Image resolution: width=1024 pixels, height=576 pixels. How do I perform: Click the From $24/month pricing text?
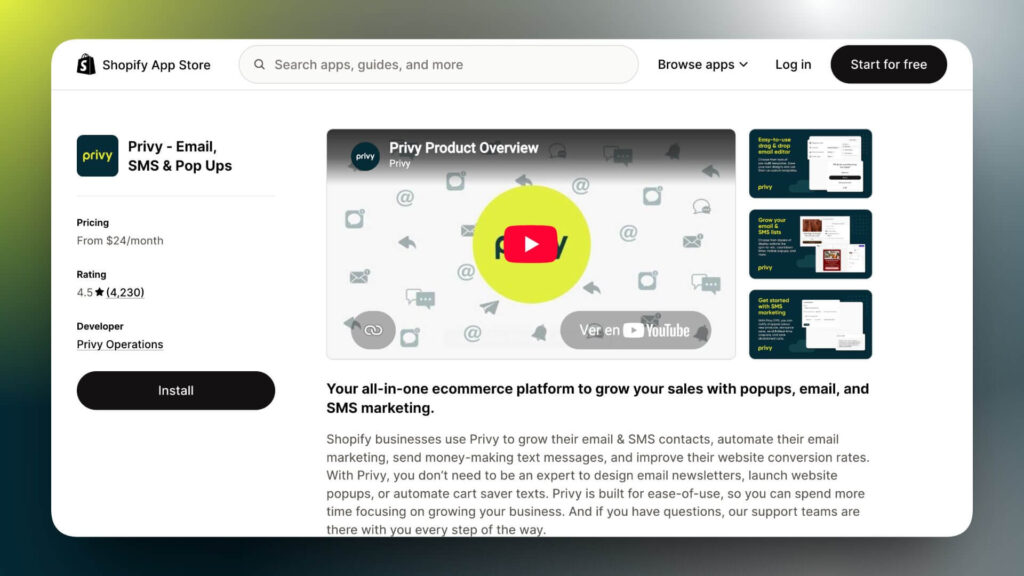120,240
